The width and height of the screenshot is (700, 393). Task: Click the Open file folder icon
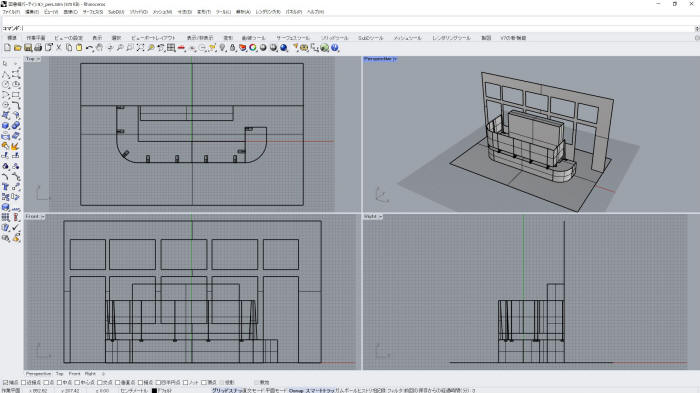pos(17,47)
